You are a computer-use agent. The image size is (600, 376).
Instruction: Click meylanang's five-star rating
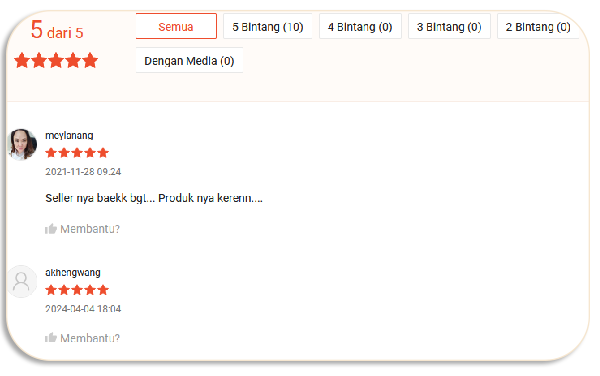[77, 153]
